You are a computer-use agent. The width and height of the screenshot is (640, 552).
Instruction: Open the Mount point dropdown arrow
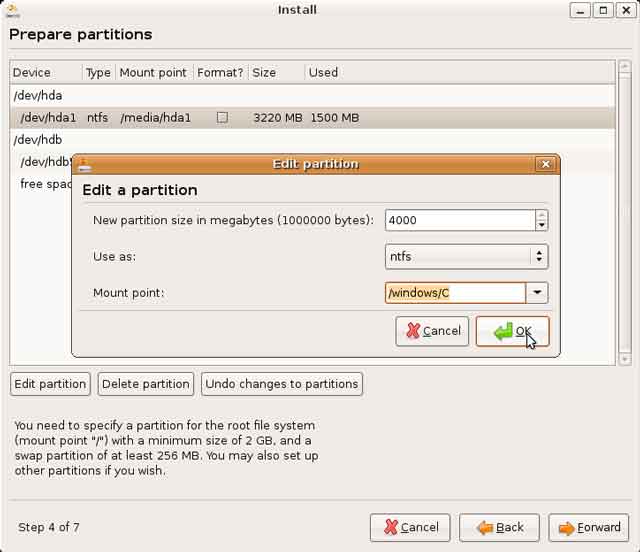tap(538, 293)
